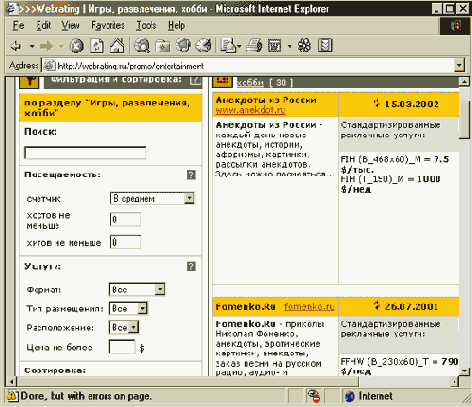Expand the address bar dropdown

click(x=459, y=65)
